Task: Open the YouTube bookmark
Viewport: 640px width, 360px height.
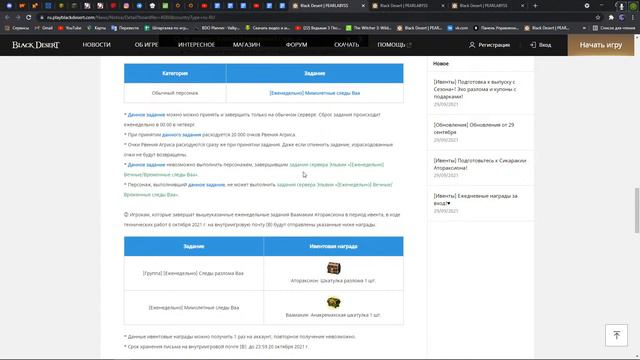Action: pos(70,28)
